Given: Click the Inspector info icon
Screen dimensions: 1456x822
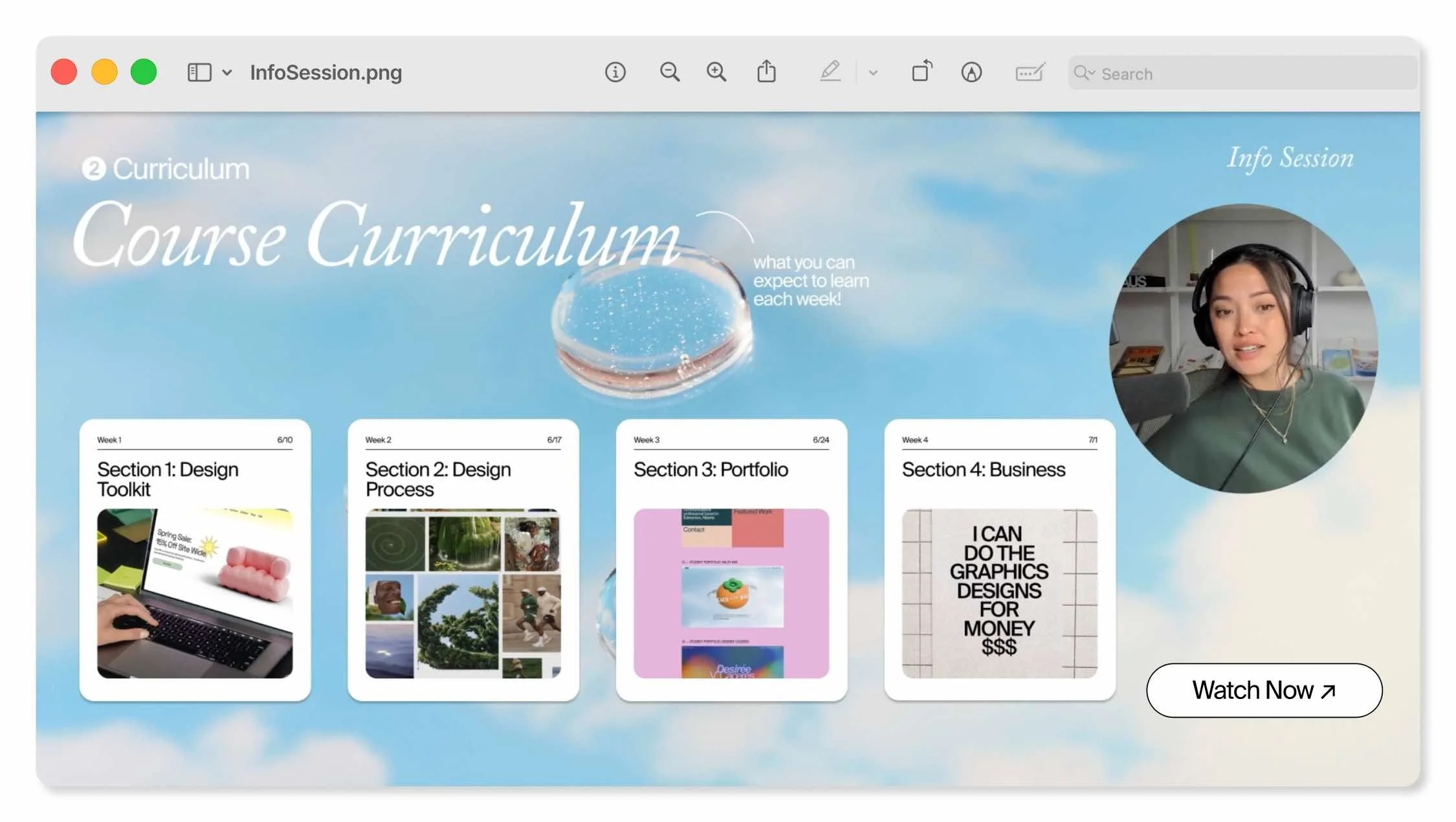Looking at the screenshot, I should coord(615,72).
